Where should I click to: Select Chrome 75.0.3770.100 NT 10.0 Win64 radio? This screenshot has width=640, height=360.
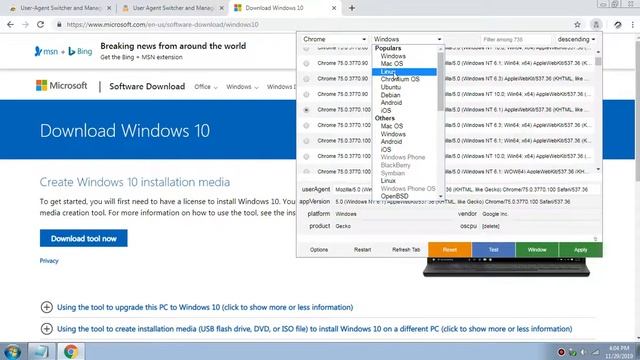(x=306, y=156)
